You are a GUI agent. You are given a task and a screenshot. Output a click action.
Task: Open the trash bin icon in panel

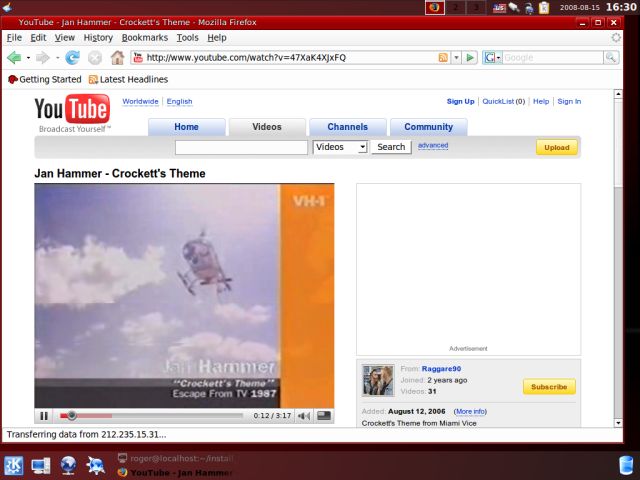(x=626, y=466)
